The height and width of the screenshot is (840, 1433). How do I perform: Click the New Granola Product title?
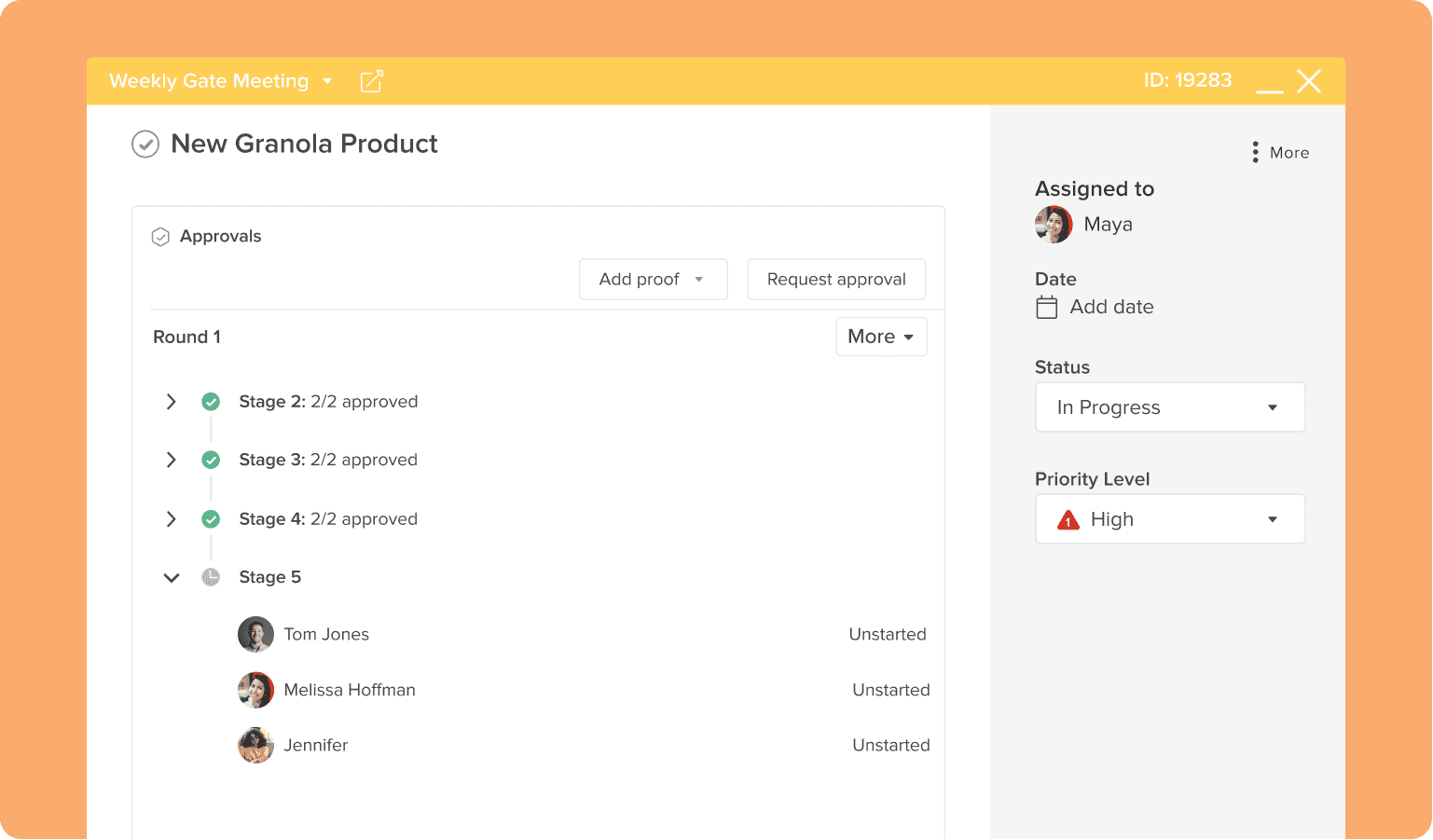(304, 145)
